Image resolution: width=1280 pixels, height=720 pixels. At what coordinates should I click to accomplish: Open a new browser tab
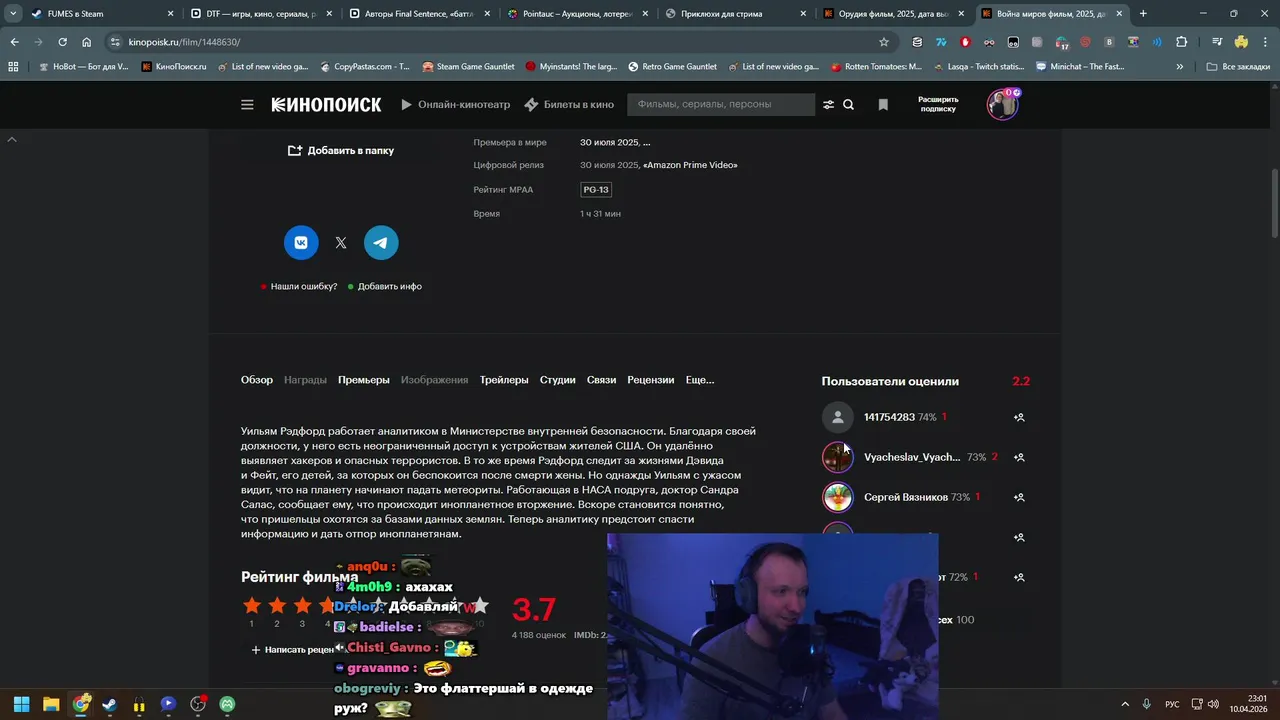[x=1143, y=14]
